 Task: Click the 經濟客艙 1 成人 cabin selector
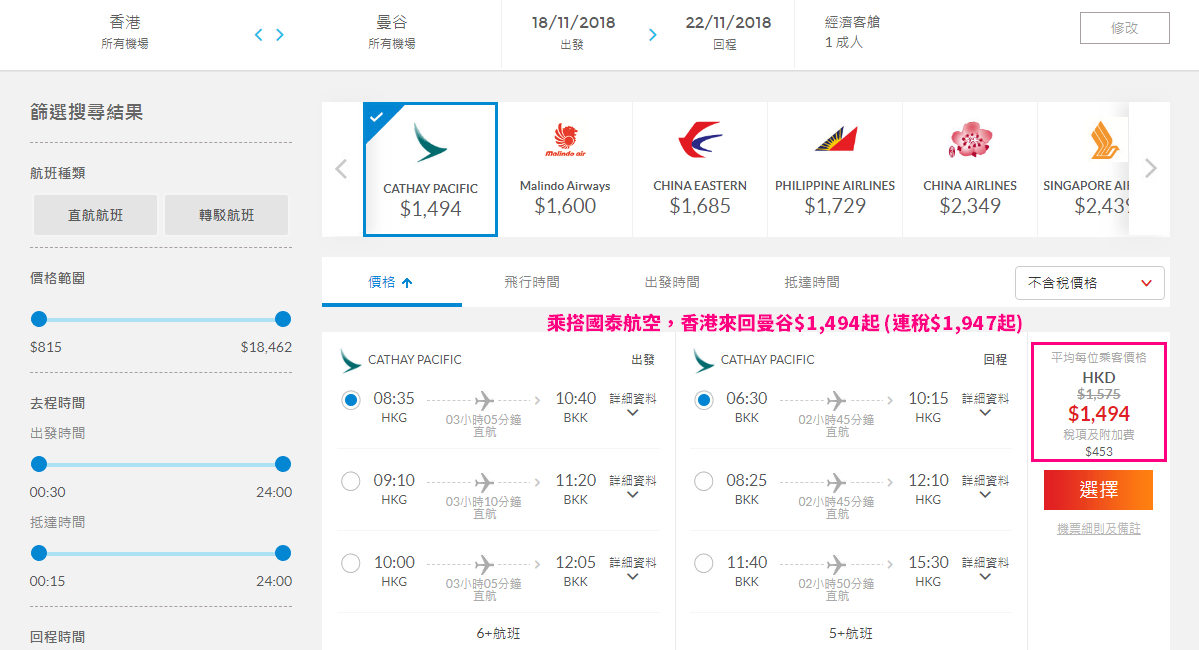click(852, 32)
